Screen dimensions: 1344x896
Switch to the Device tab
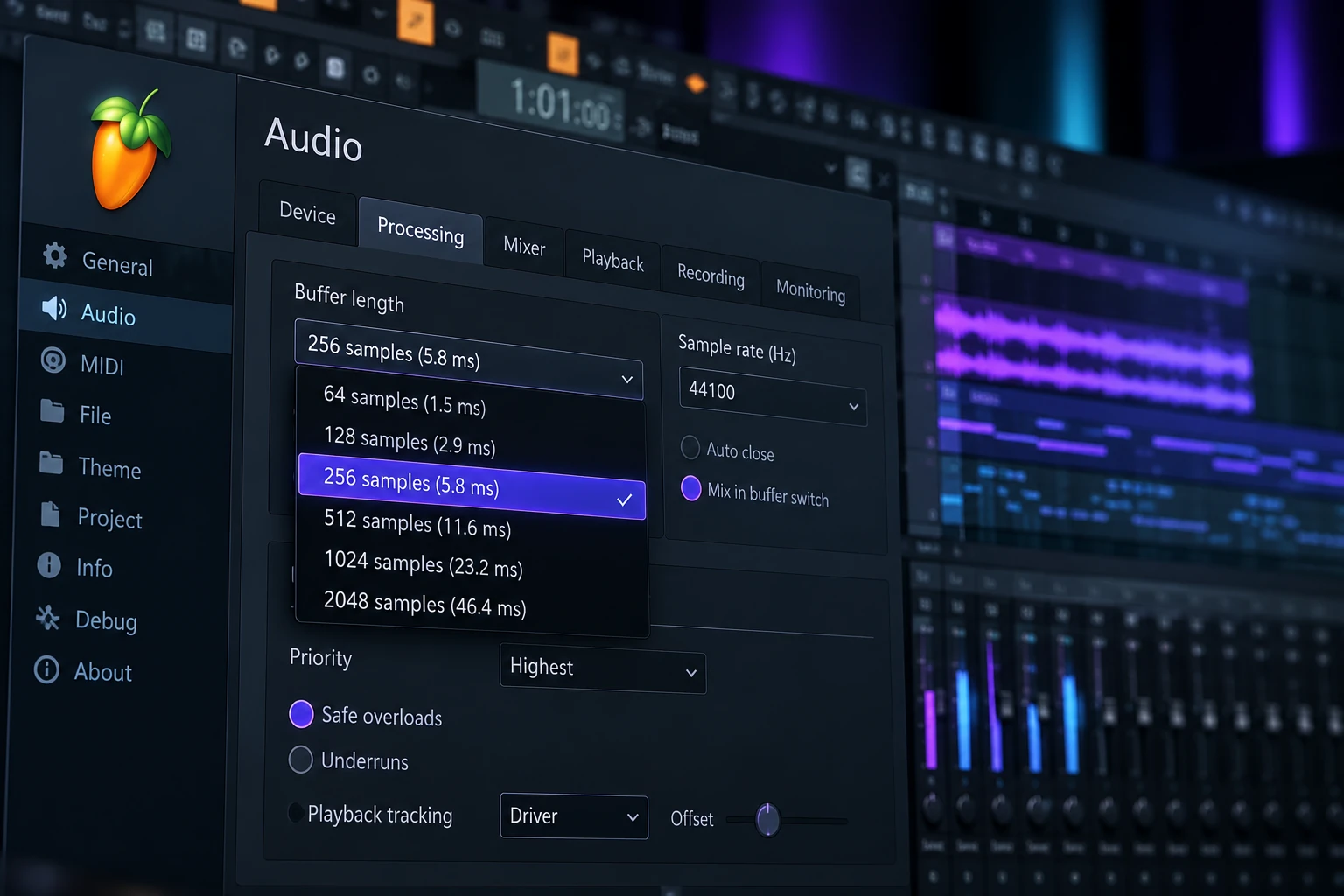coord(307,213)
